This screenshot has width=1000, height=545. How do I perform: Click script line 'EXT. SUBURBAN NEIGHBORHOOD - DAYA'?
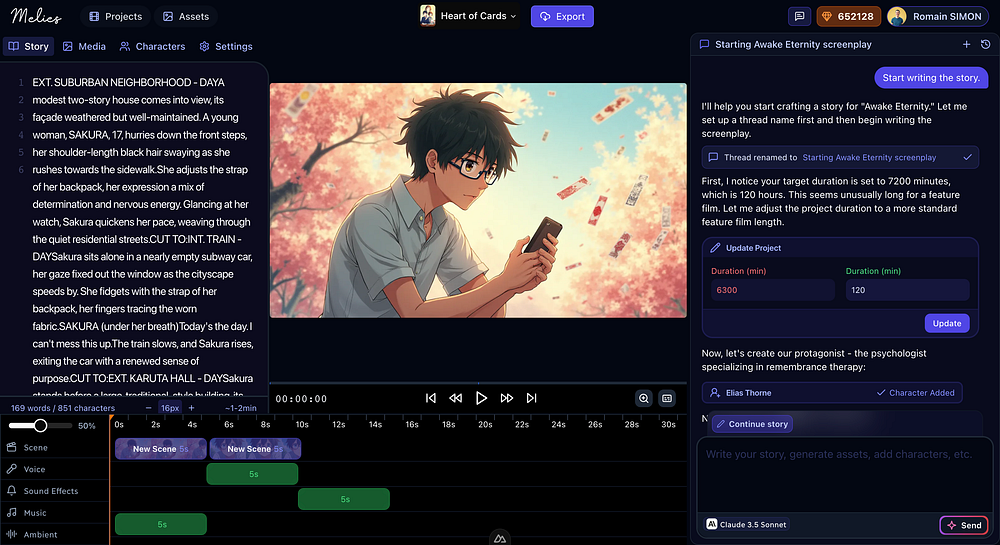point(128,82)
